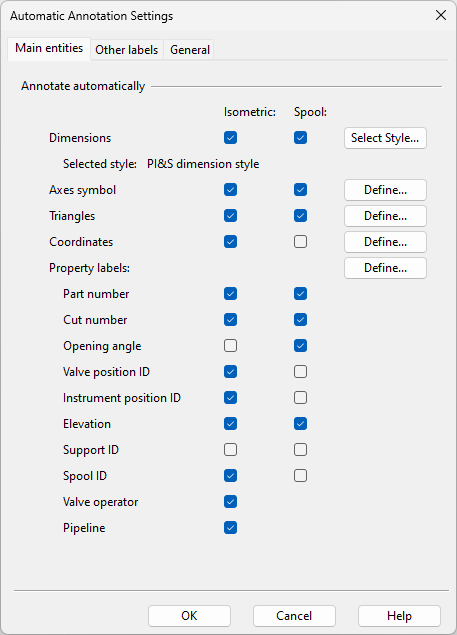Screen dimensions: 457x635
Task: Confirm settings with OK button
Action: pyautogui.click(x=189, y=616)
